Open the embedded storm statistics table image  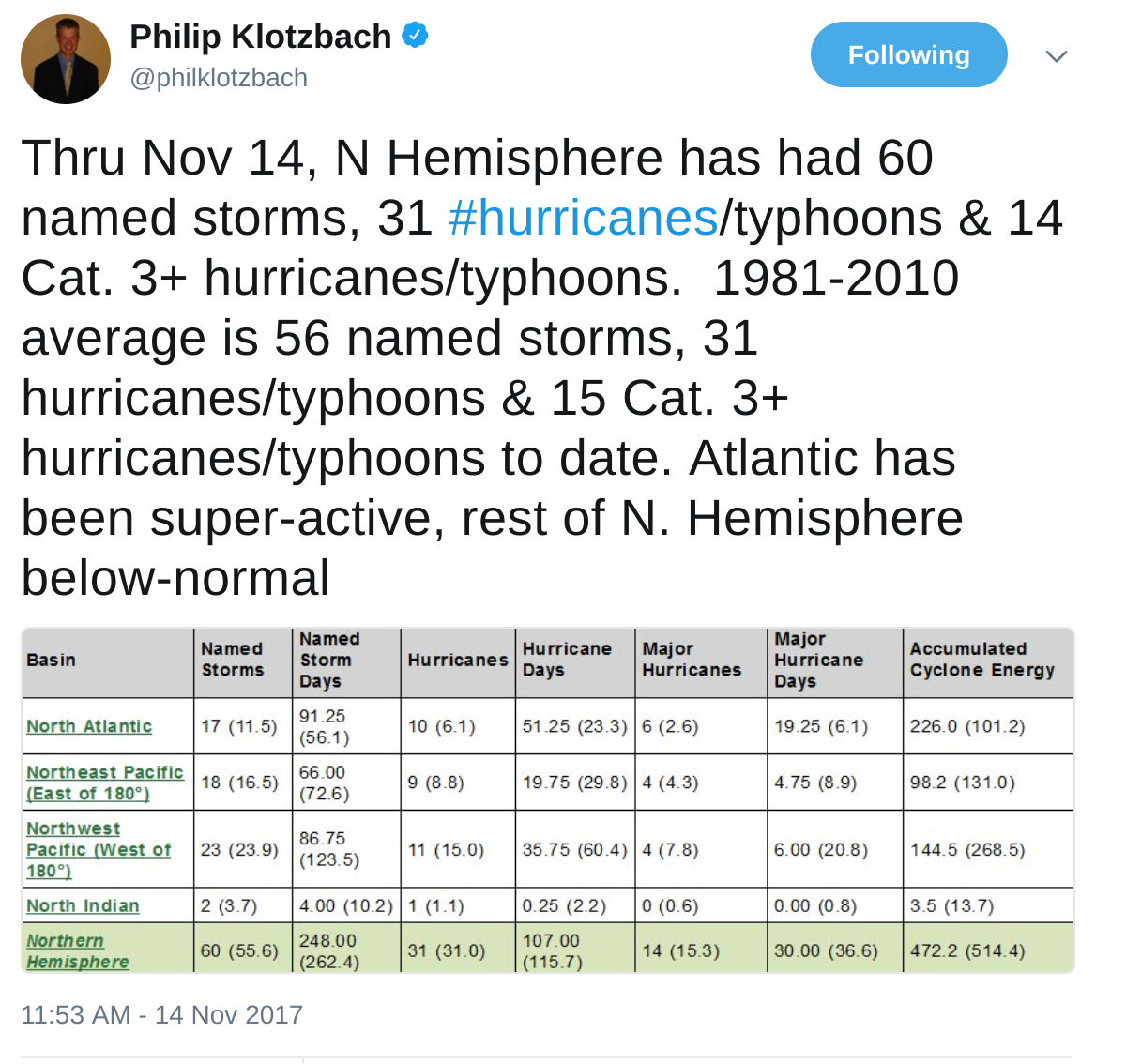547,799
